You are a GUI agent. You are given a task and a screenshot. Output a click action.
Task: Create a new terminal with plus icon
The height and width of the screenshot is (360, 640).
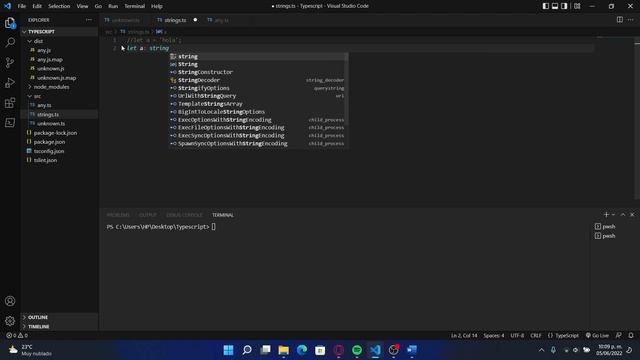point(606,215)
